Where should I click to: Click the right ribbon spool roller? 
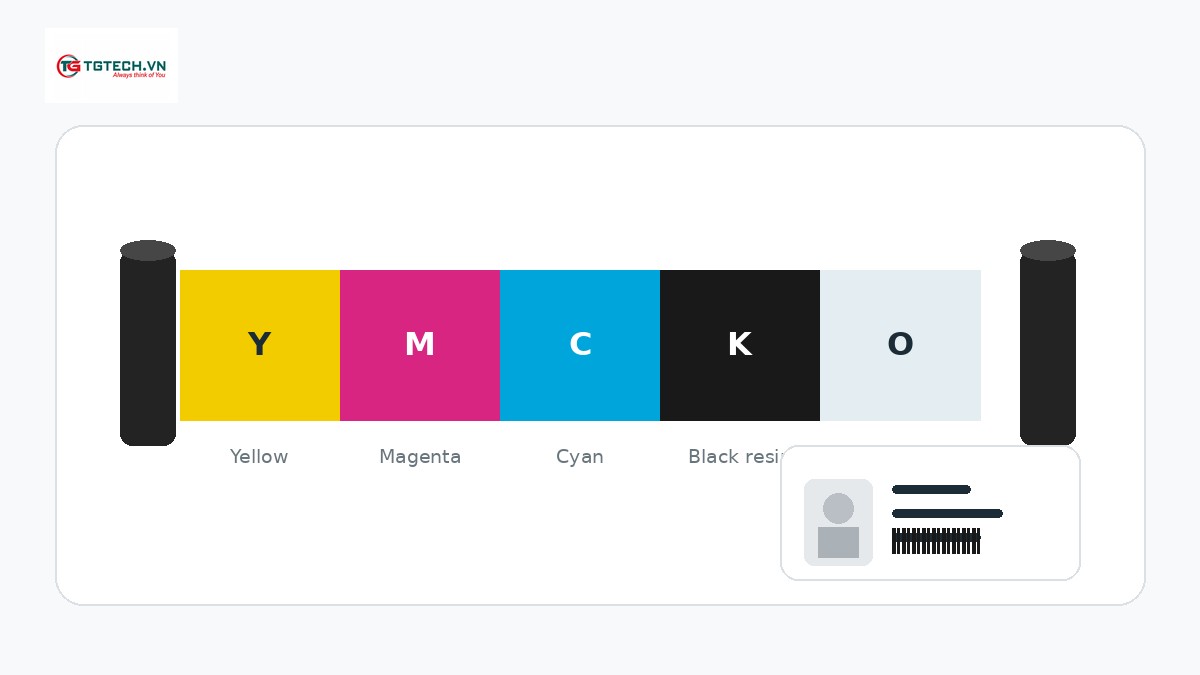point(1048,343)
